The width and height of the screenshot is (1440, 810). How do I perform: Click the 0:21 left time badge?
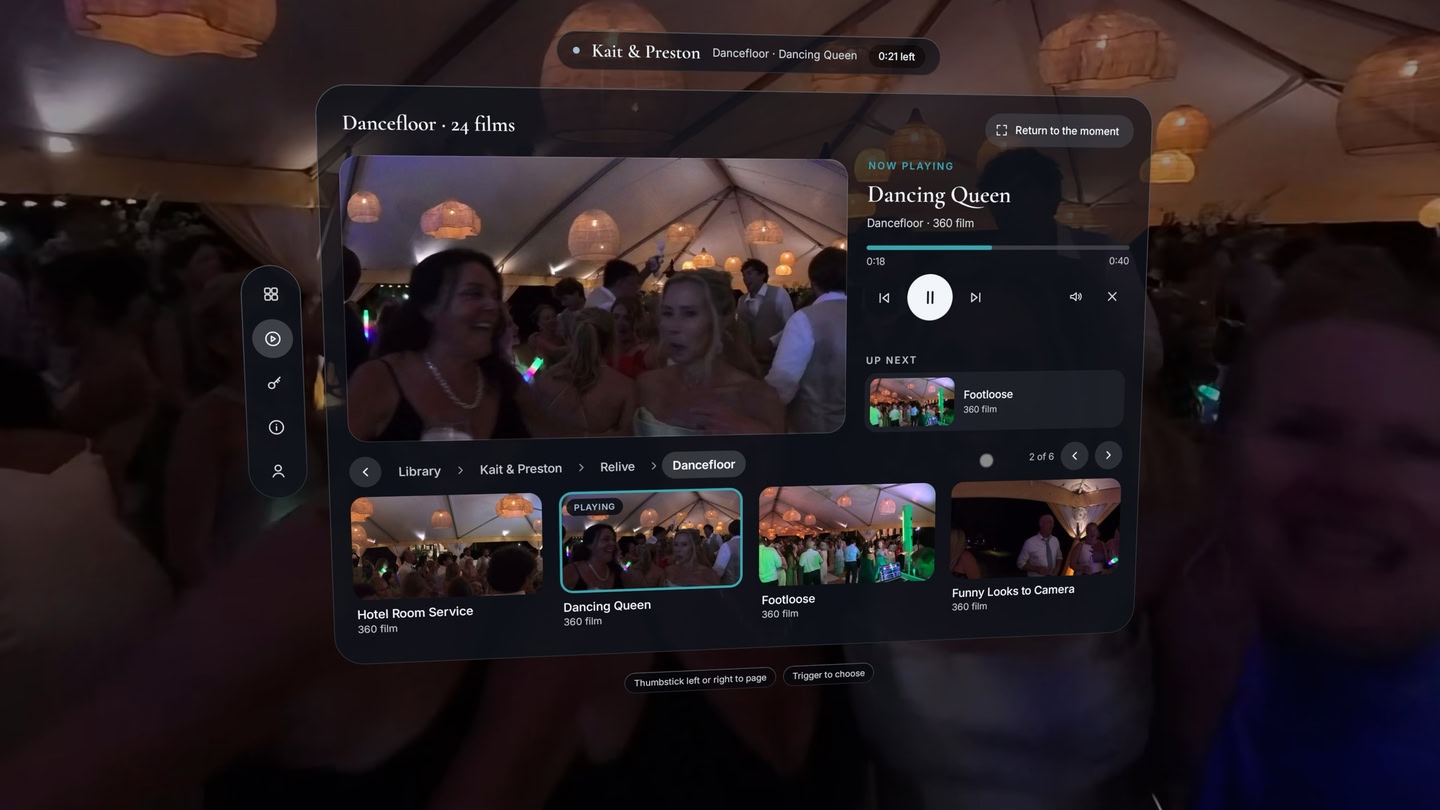pos(897,56)
